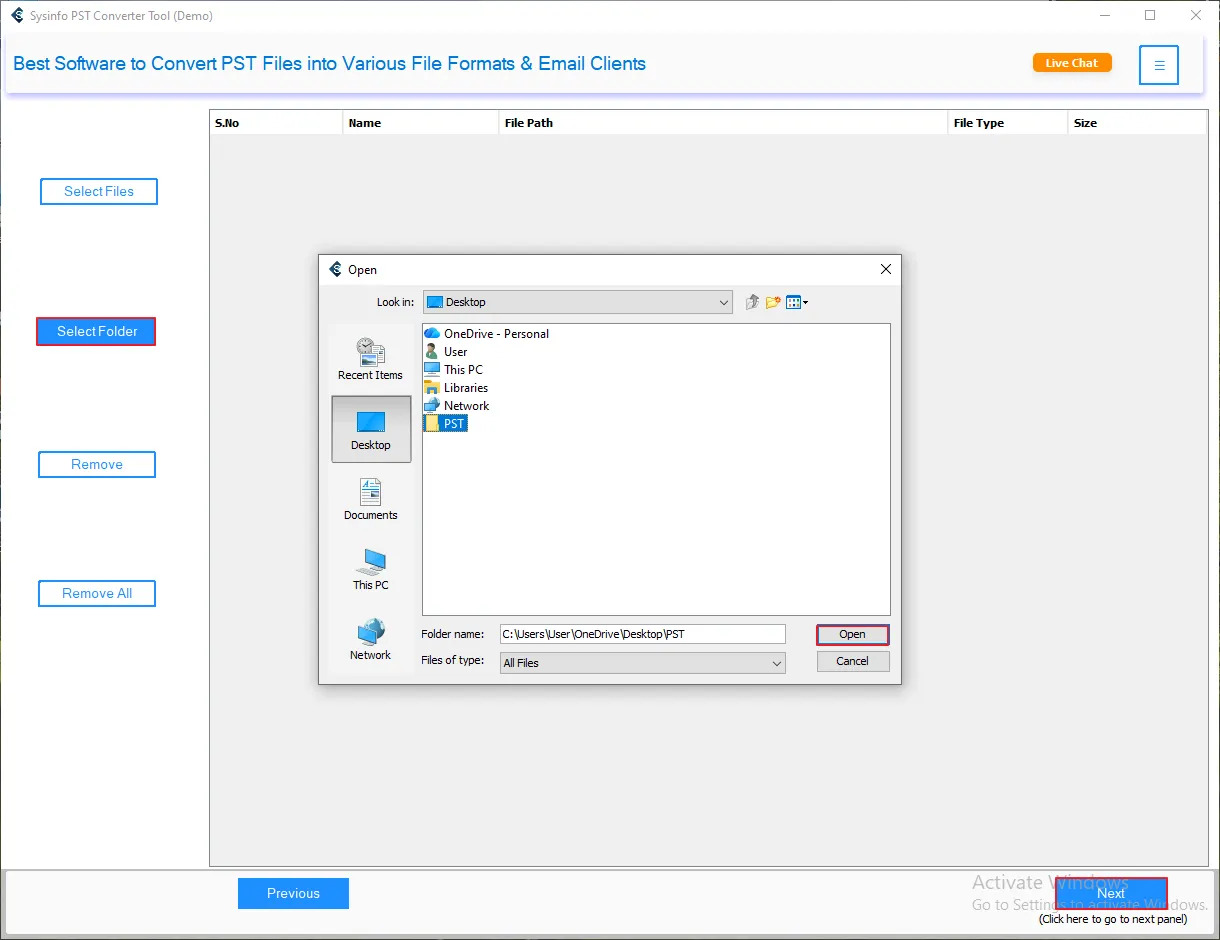The width and height of the screenshot is (1220, 940).
Task: Close the Open dialog with X
Action: click(x=885, y=269)
